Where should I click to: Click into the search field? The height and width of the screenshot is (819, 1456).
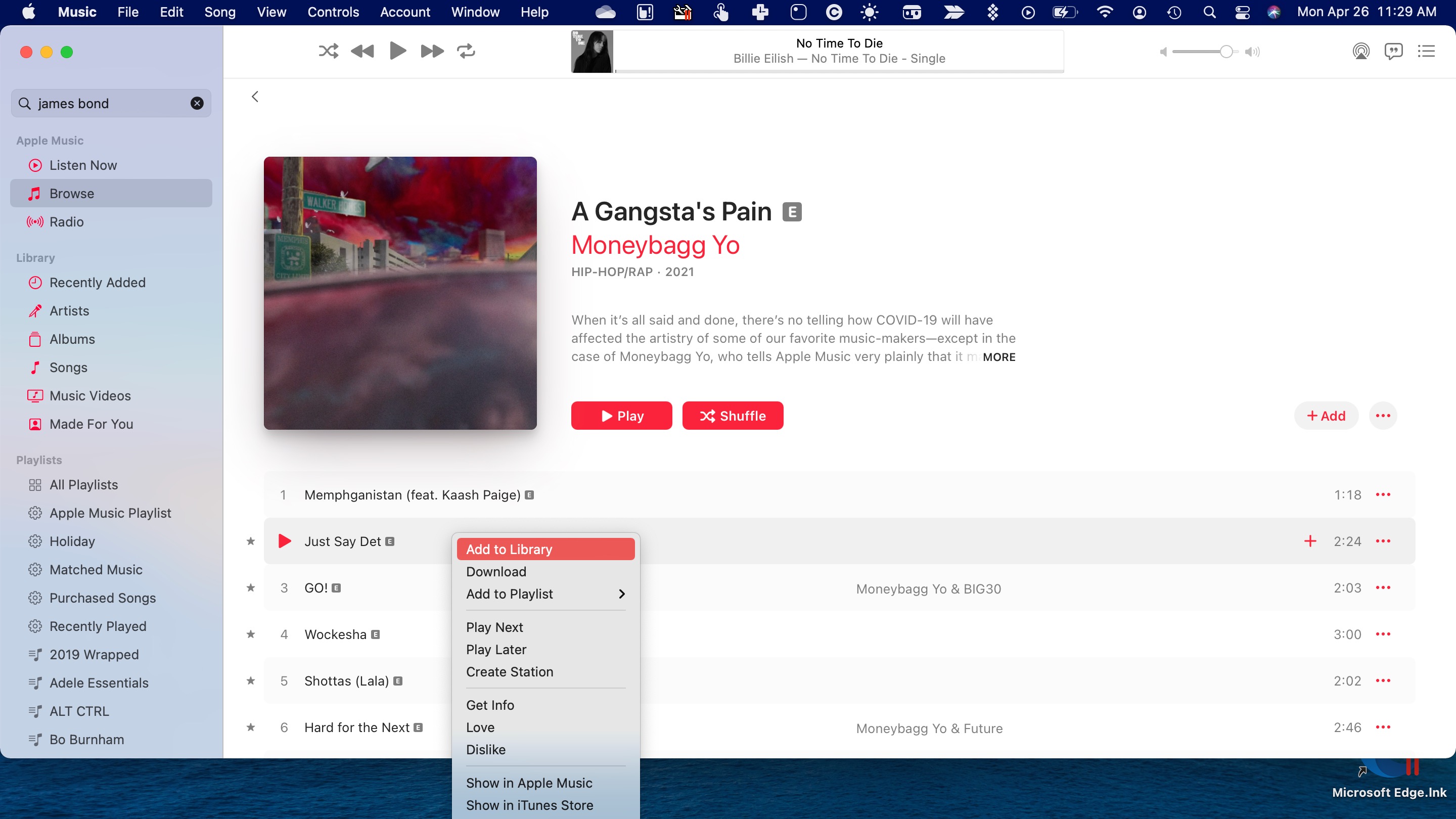pyautogui.click(x=111, y=104)
